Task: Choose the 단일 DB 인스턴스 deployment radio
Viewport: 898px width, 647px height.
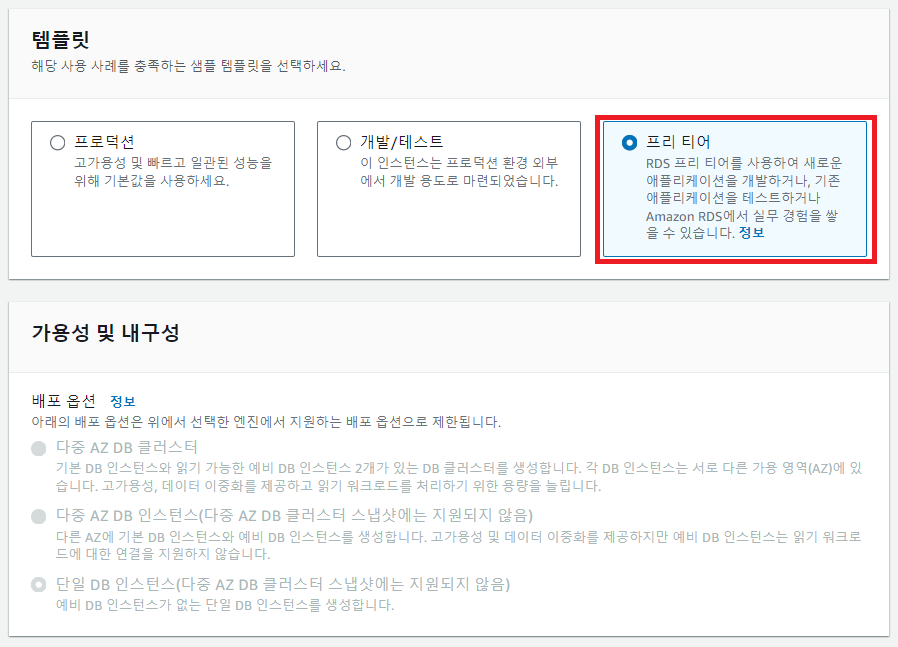Action: coord(39,585)
